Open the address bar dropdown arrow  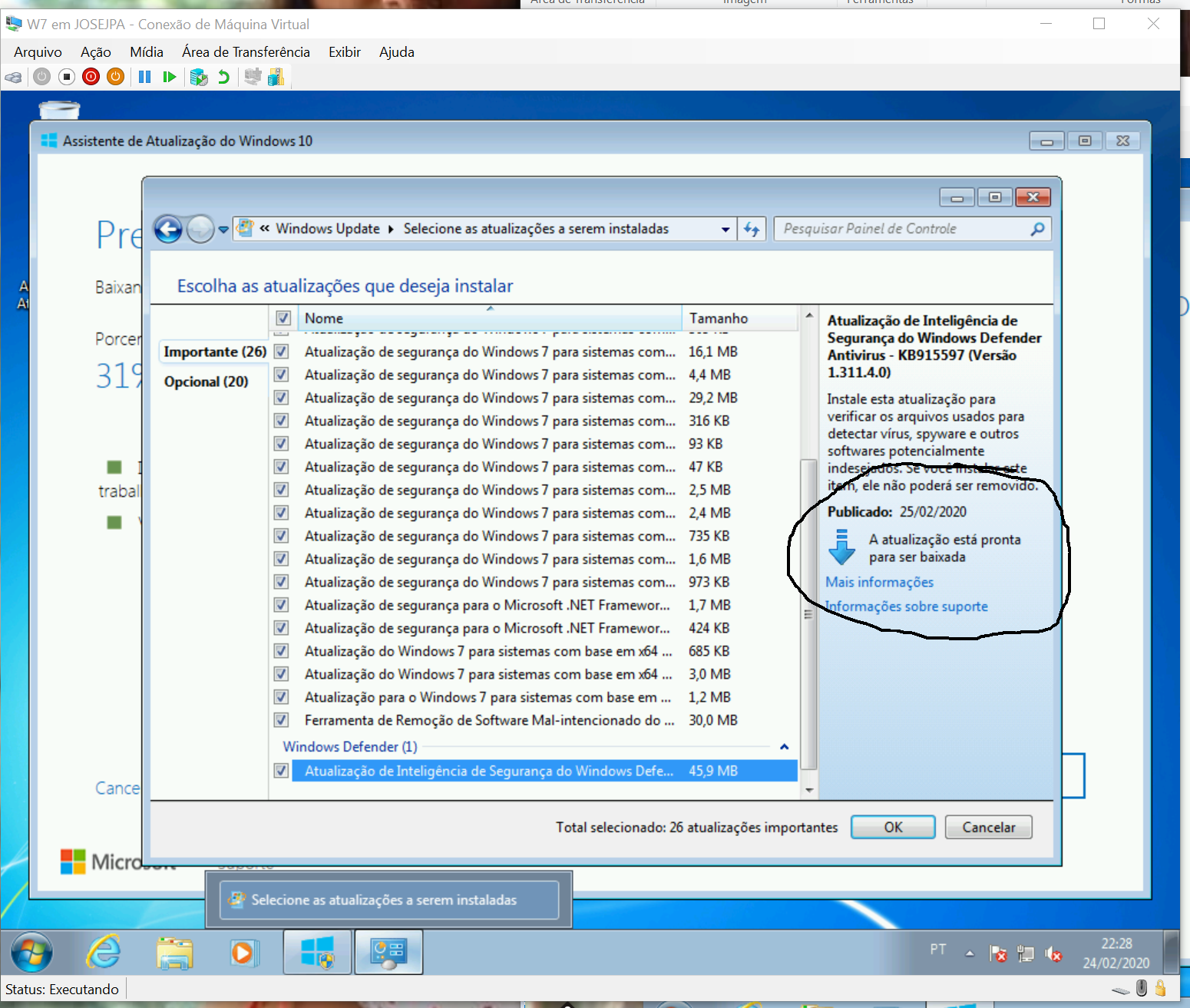coord(726,229)
